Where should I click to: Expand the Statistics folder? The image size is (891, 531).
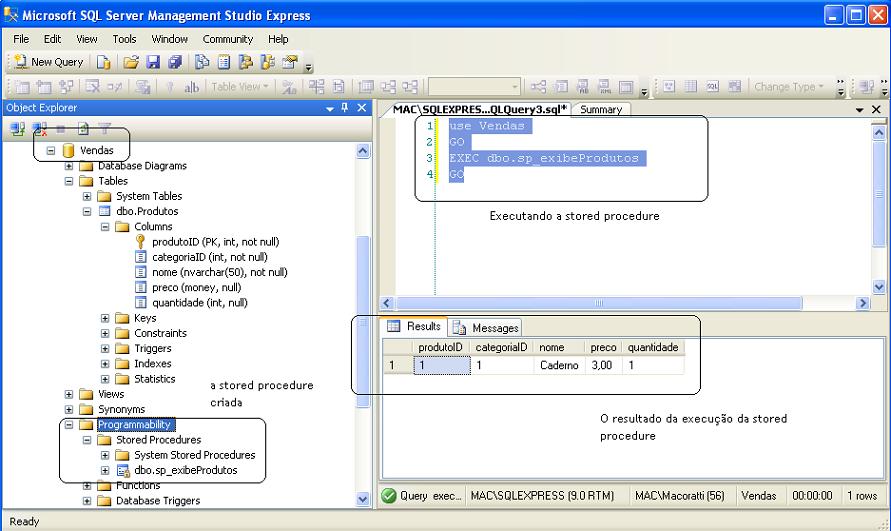coord(105,379)
